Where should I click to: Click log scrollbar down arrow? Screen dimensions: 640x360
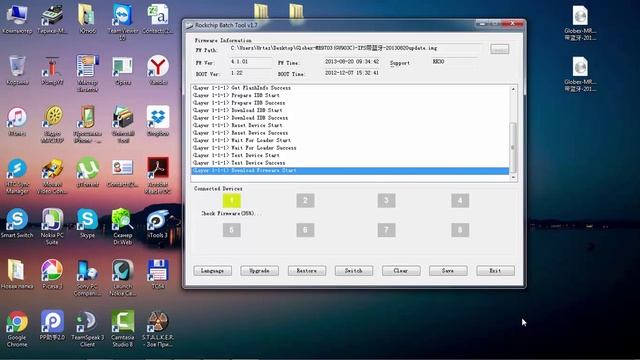pyautogui.click(x=513, y=177)
